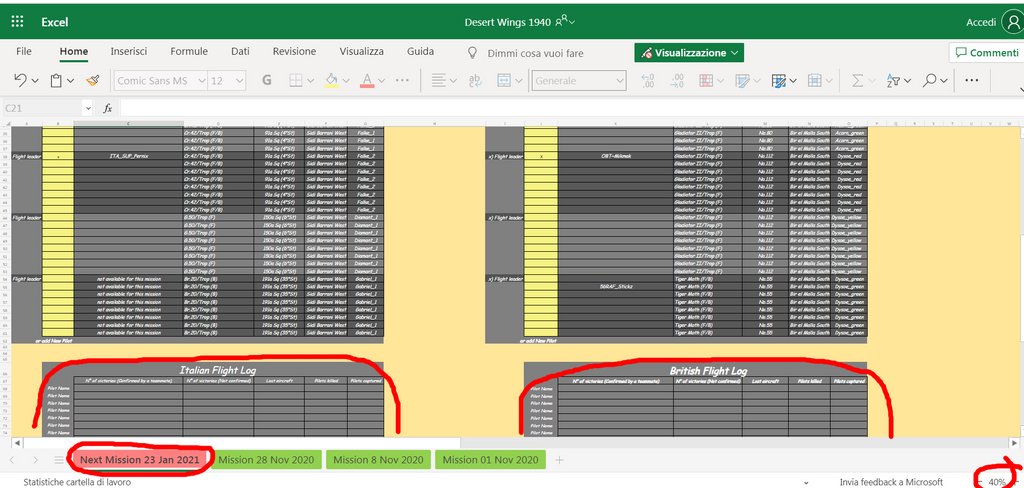
Task: Expand the Name Box dropdown arrow
Action: click(x=88, y=108)
